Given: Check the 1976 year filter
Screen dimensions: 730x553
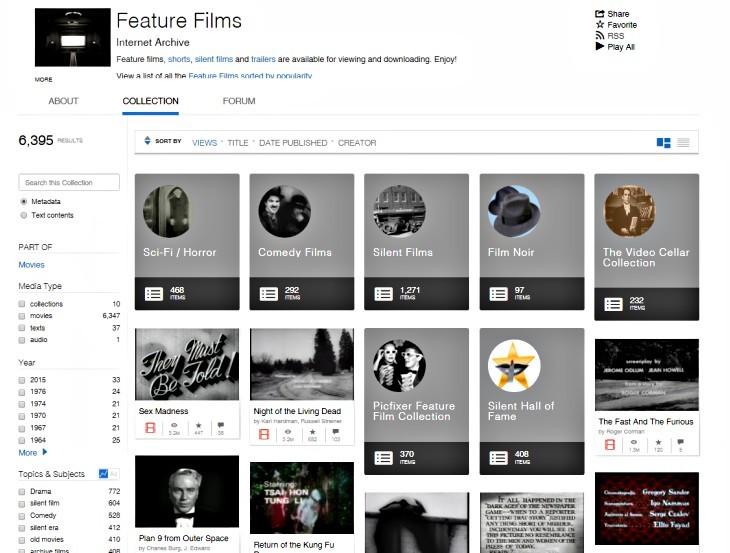Looking at the screenshot, I should [21, 392].
